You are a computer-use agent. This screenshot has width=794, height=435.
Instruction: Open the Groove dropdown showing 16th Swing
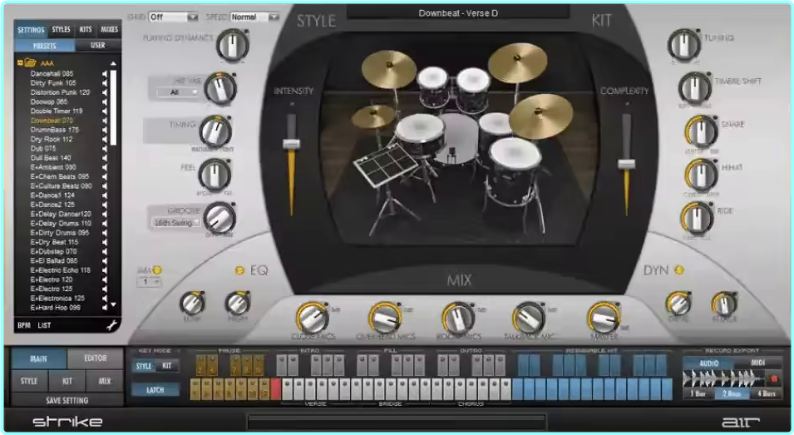pos(176,223)
